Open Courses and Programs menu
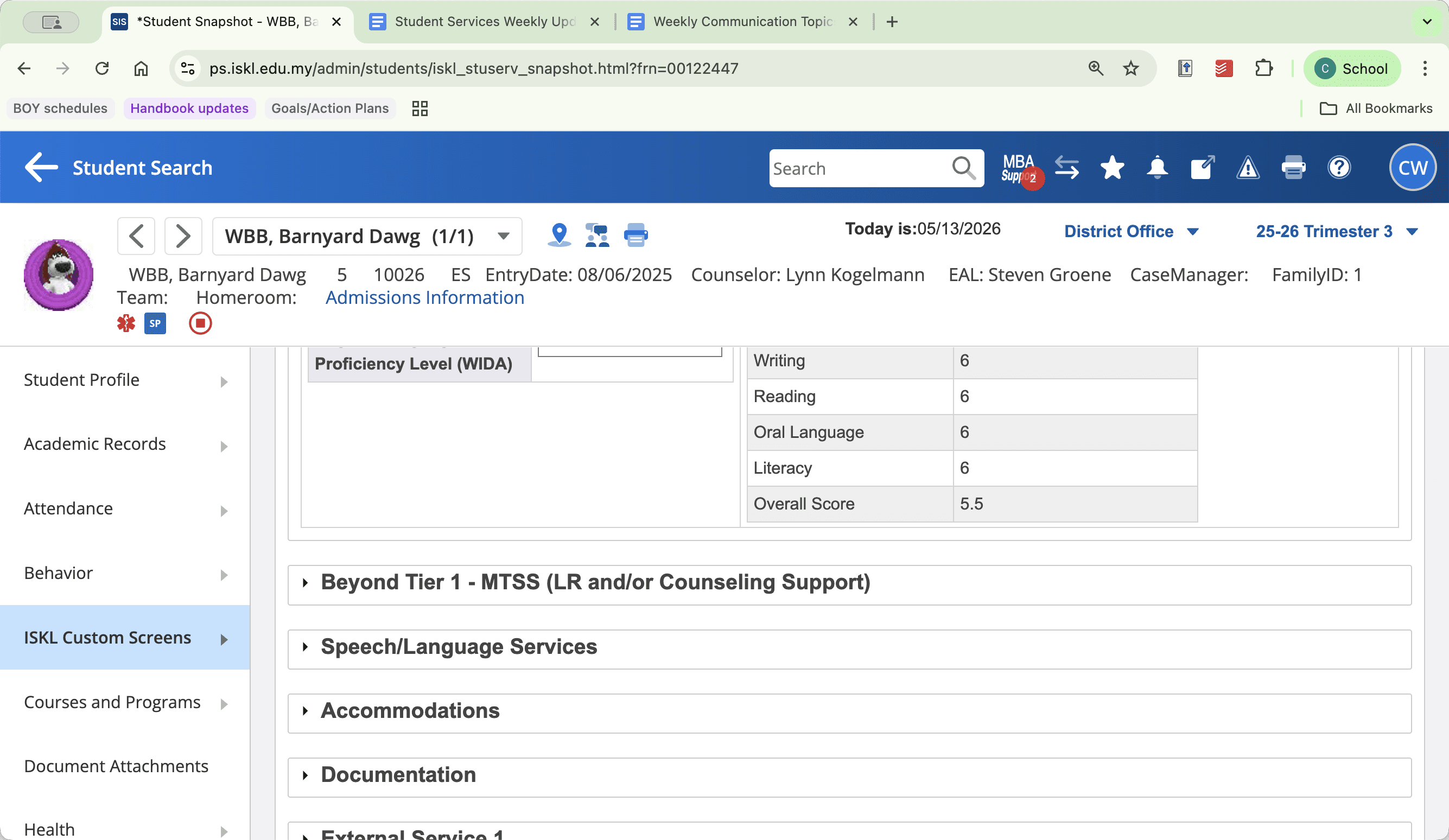This screenshot has height=840, width=1449. (125, 702)
